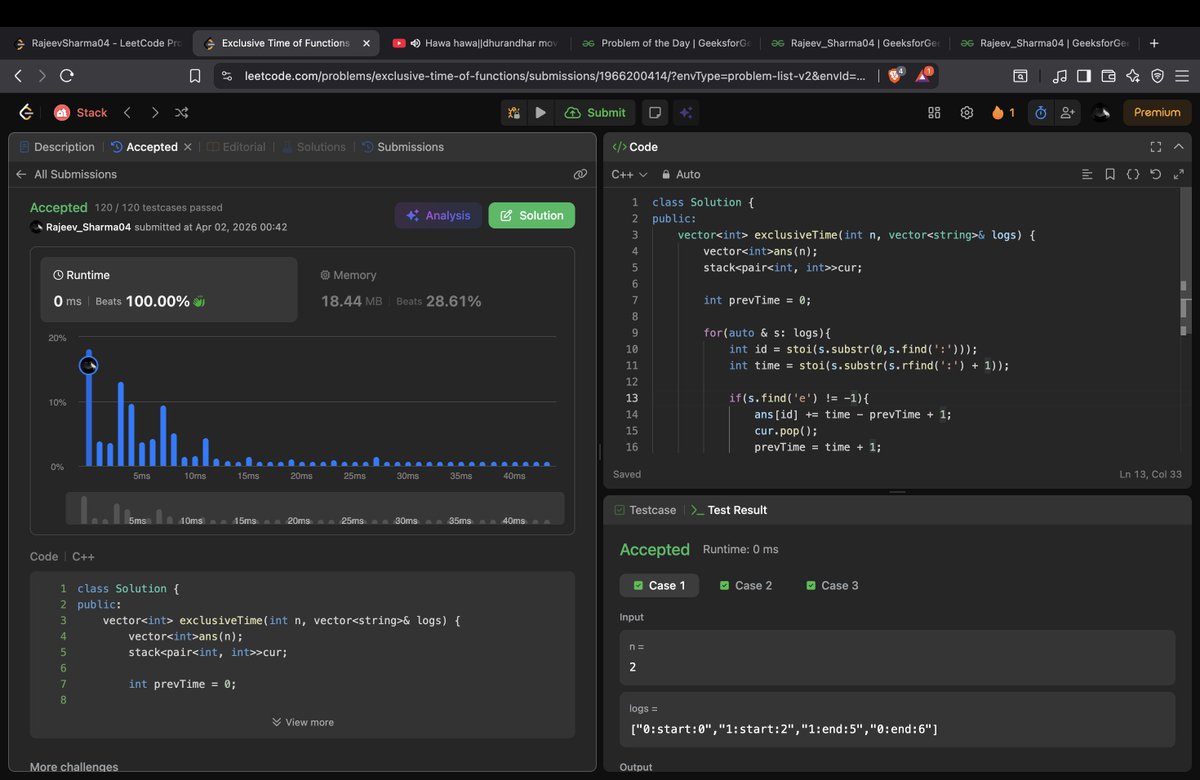The image size is (1200, 780).
Task: Switch to the Hawa hawa YouTube tab
Action: point(476,43)
